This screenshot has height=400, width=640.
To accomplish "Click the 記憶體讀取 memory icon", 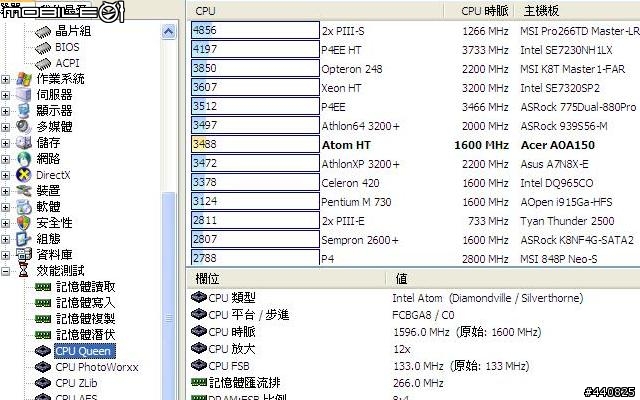I will pos(43,287).
